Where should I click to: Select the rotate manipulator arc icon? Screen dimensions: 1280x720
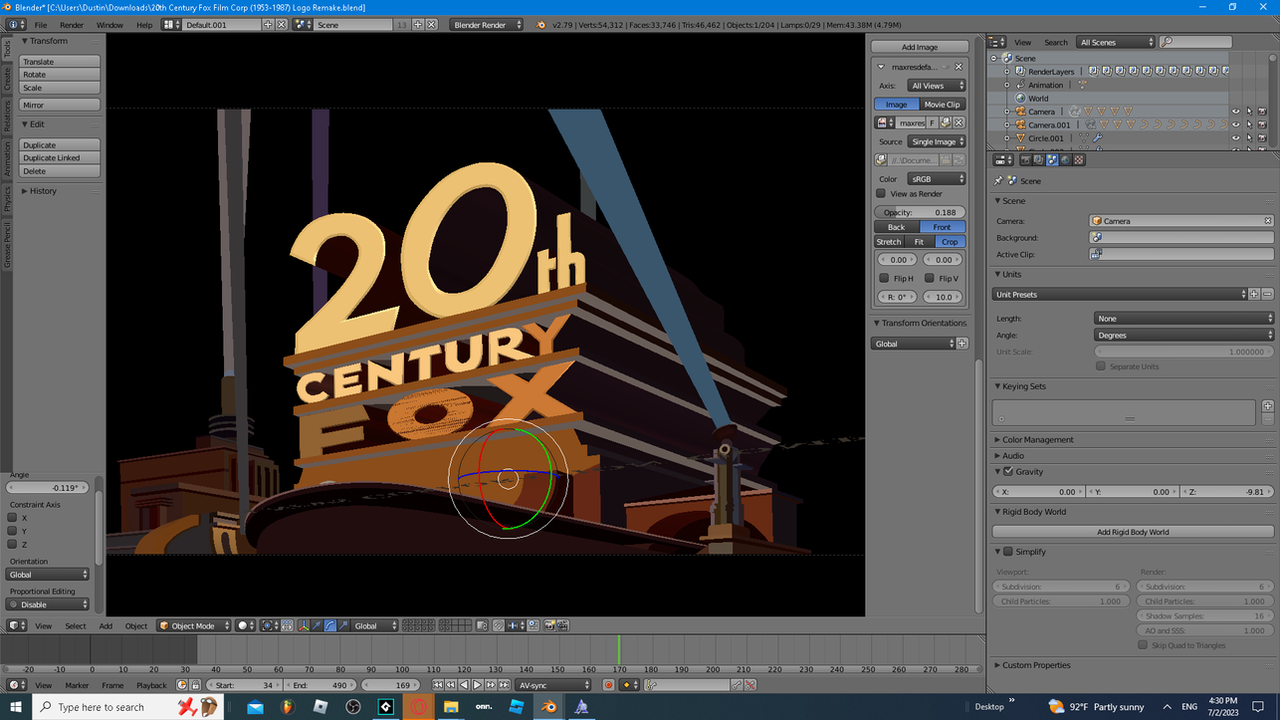click(330, 625)
